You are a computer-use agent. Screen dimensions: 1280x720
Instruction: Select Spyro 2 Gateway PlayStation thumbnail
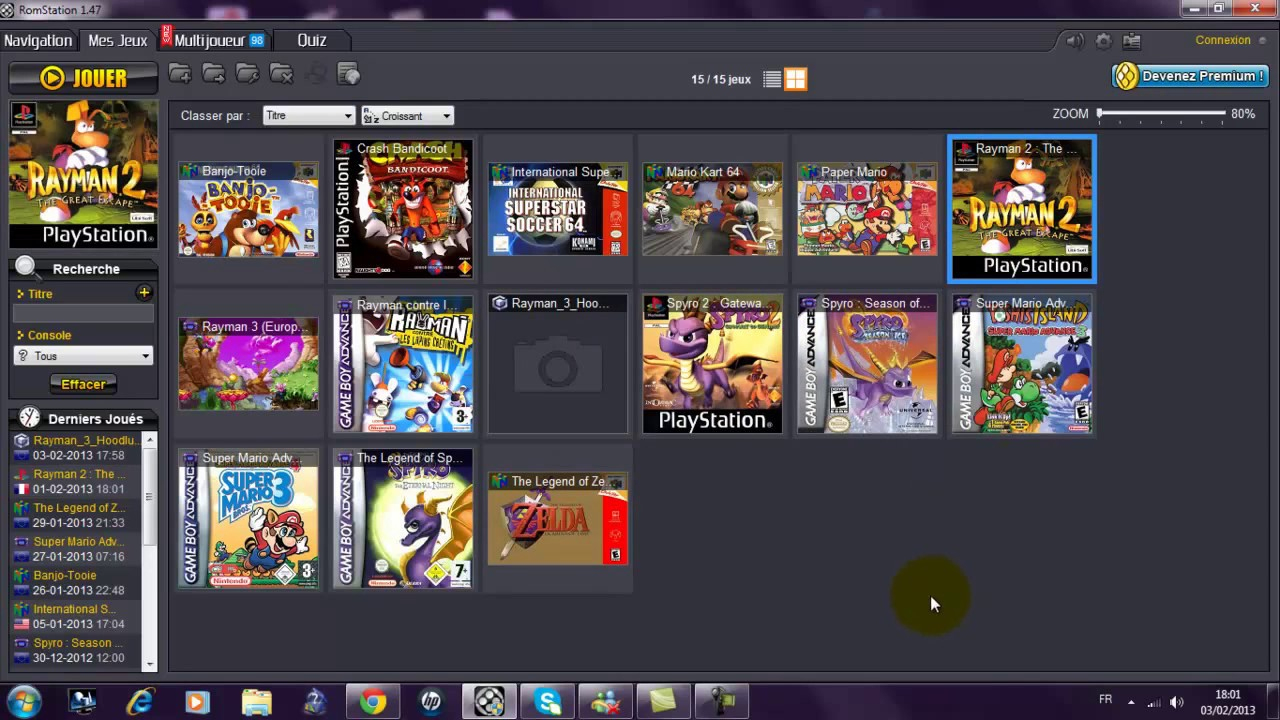tap(713, 364)
